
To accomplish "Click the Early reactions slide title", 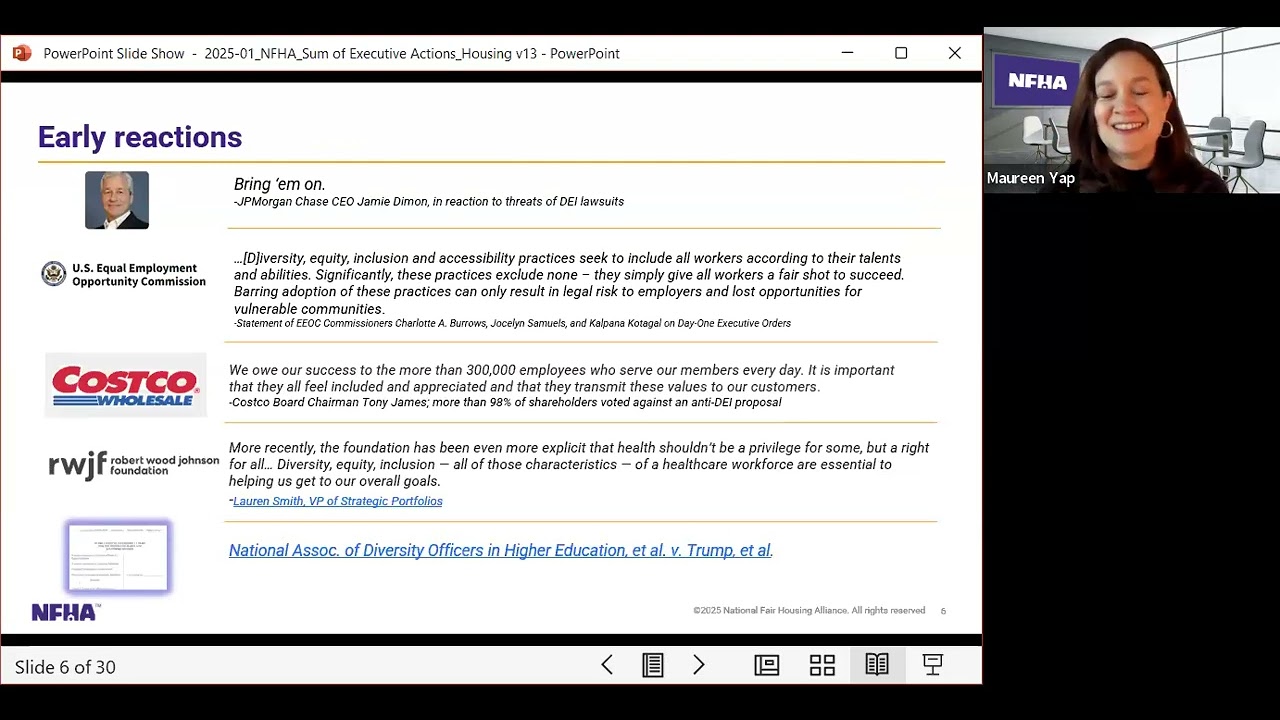I will [140, 137].
